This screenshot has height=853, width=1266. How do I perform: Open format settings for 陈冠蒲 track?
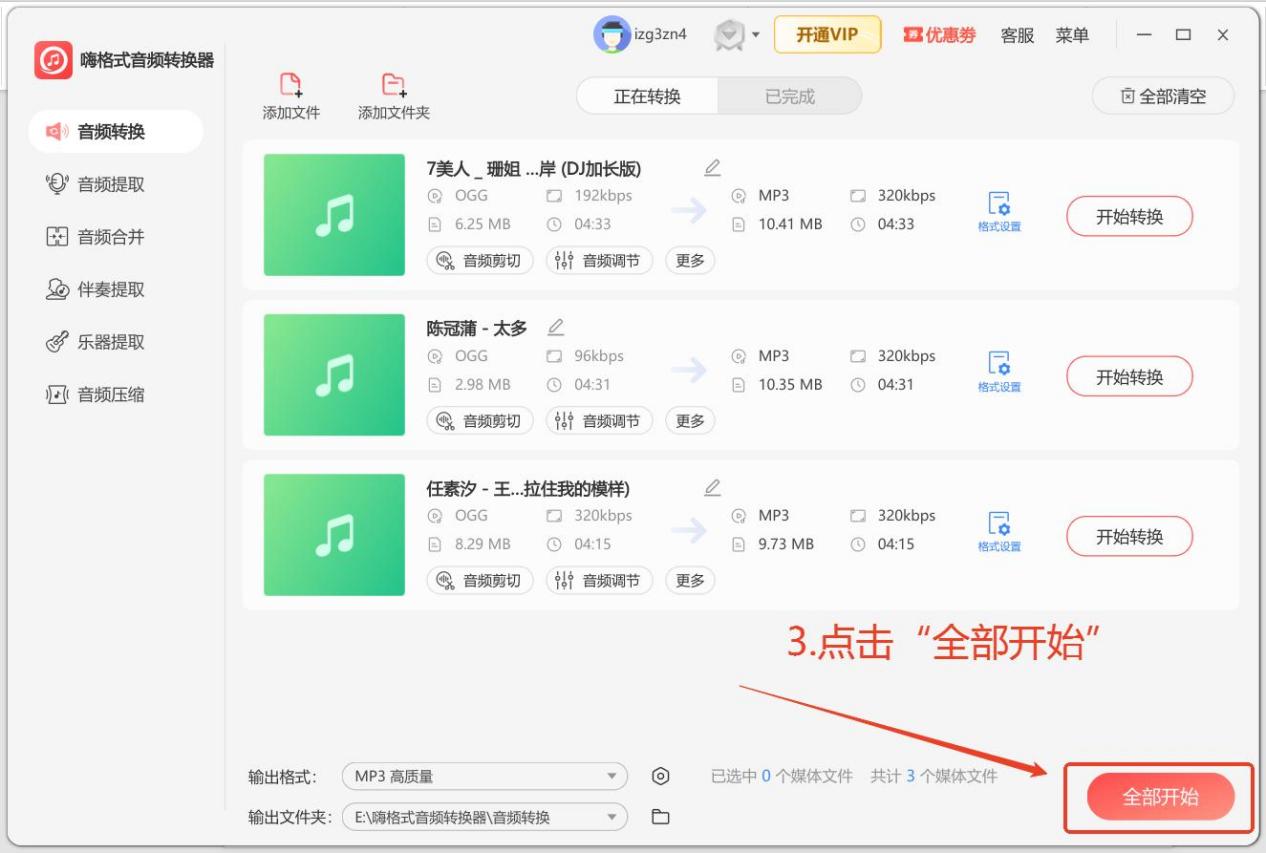click(999, 372)
